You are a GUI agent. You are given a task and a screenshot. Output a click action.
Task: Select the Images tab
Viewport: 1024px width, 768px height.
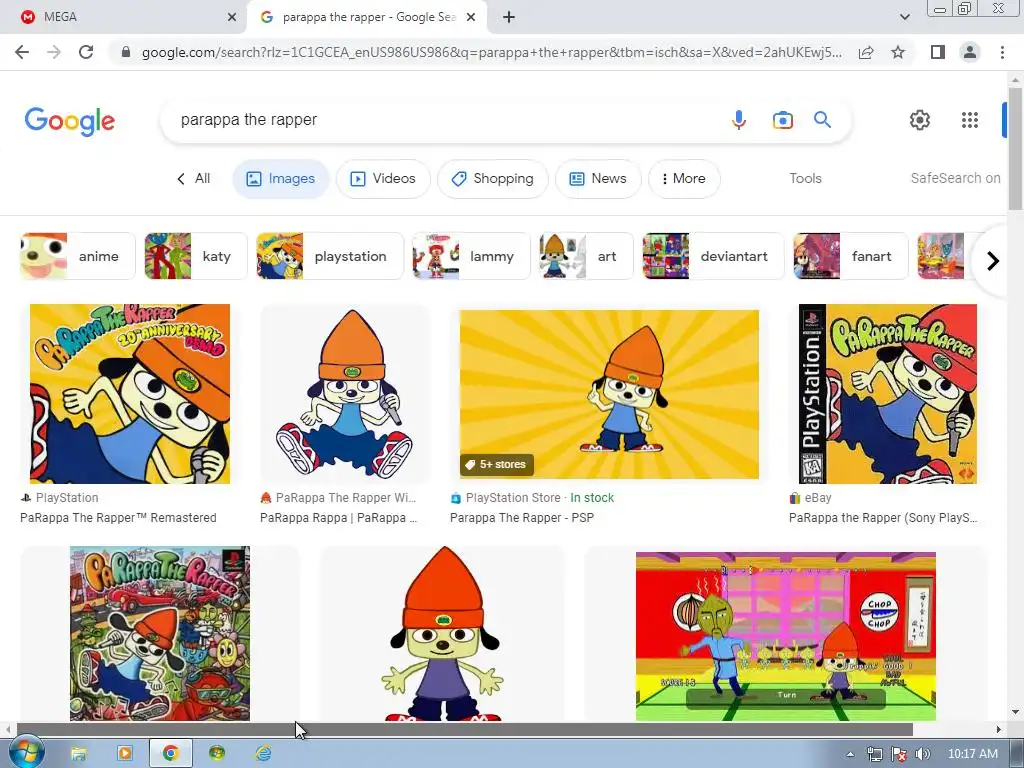point(281,178)
